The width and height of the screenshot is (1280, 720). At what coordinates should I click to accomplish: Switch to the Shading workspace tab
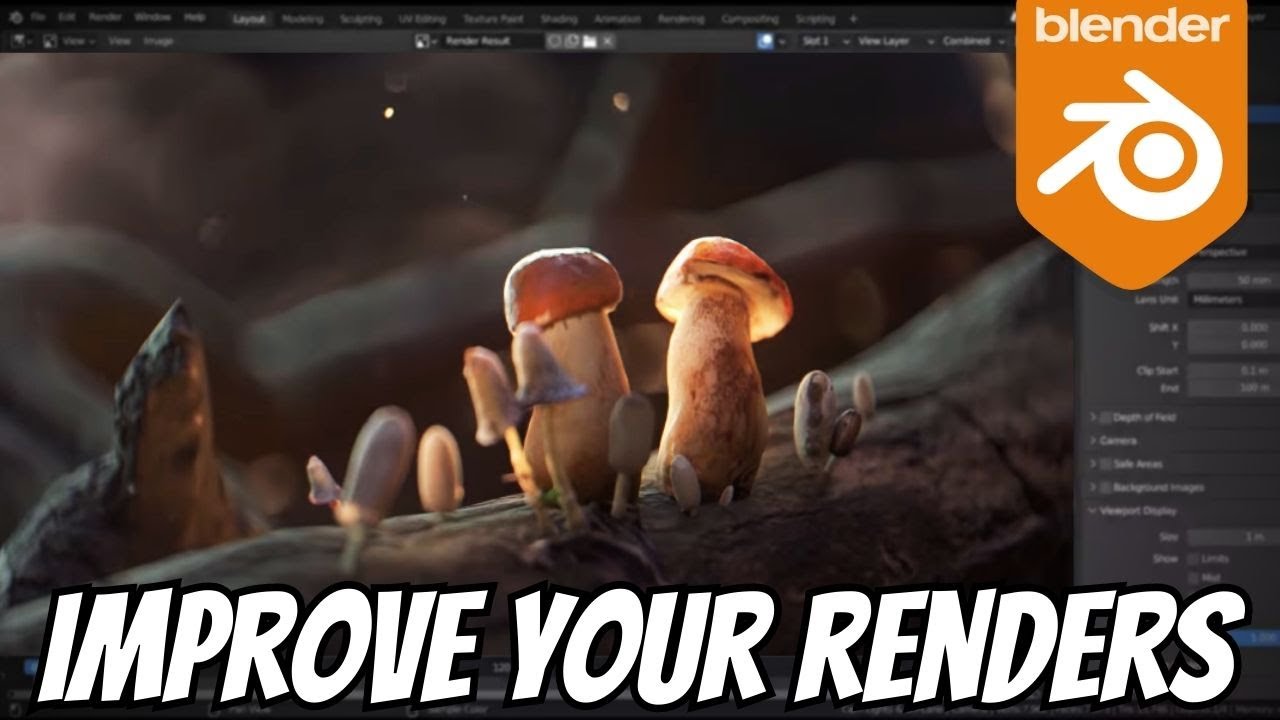559,19
